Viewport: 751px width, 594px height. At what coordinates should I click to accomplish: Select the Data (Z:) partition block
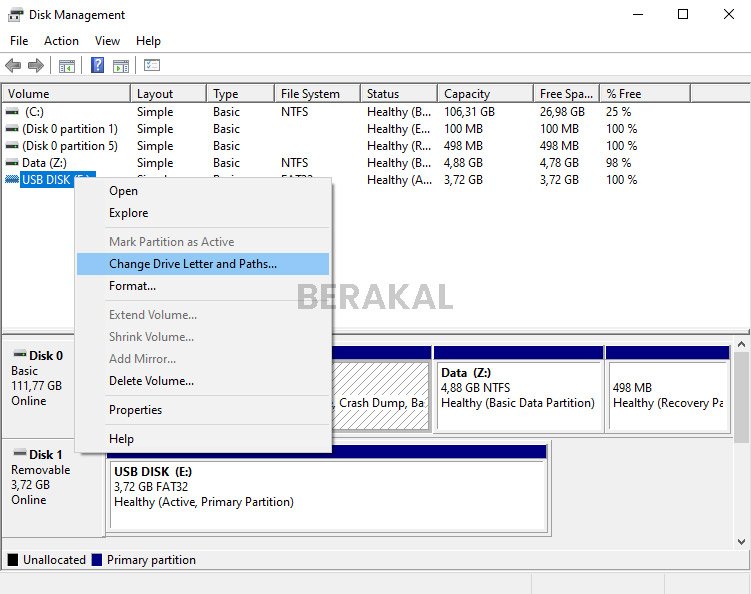pyautogui.click(x=518, y=389)
